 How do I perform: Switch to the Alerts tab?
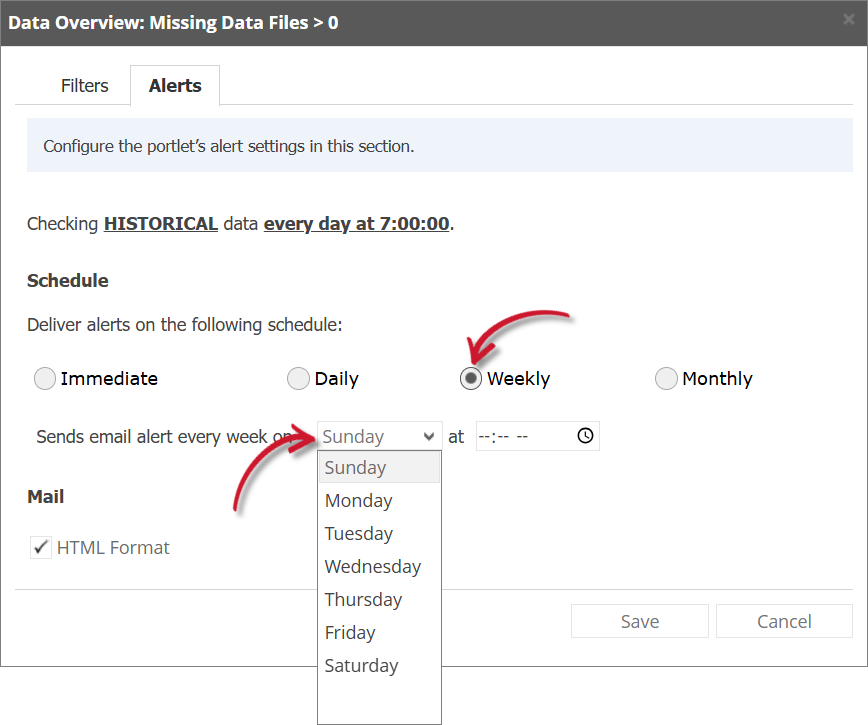coord(174,86)
